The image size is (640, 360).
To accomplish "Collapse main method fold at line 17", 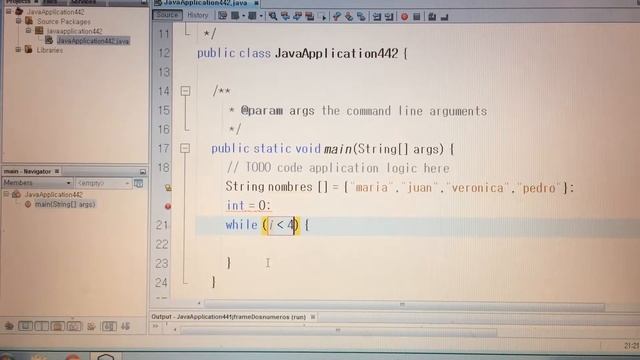I will tap(185, 148).
